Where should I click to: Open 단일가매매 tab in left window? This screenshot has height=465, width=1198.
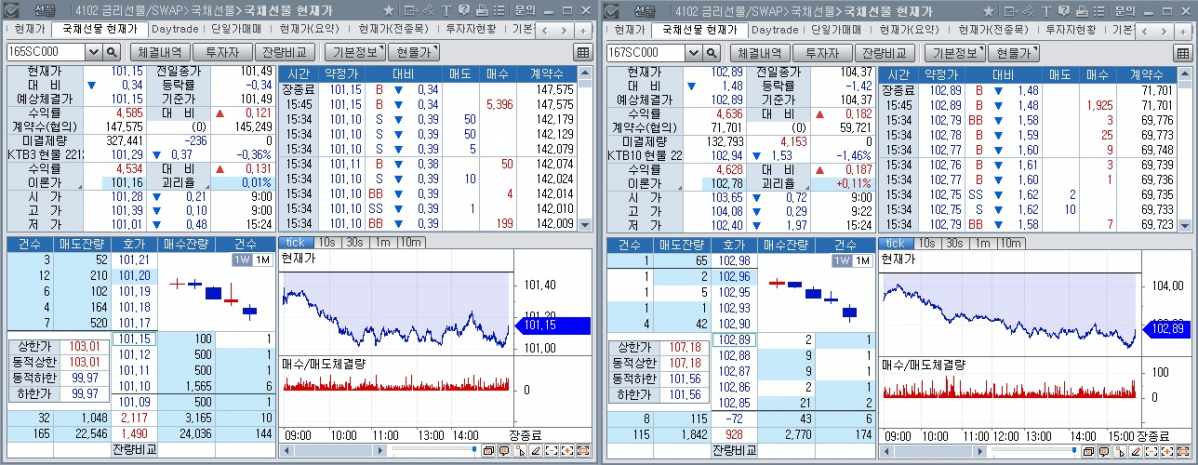pos(236,30)
